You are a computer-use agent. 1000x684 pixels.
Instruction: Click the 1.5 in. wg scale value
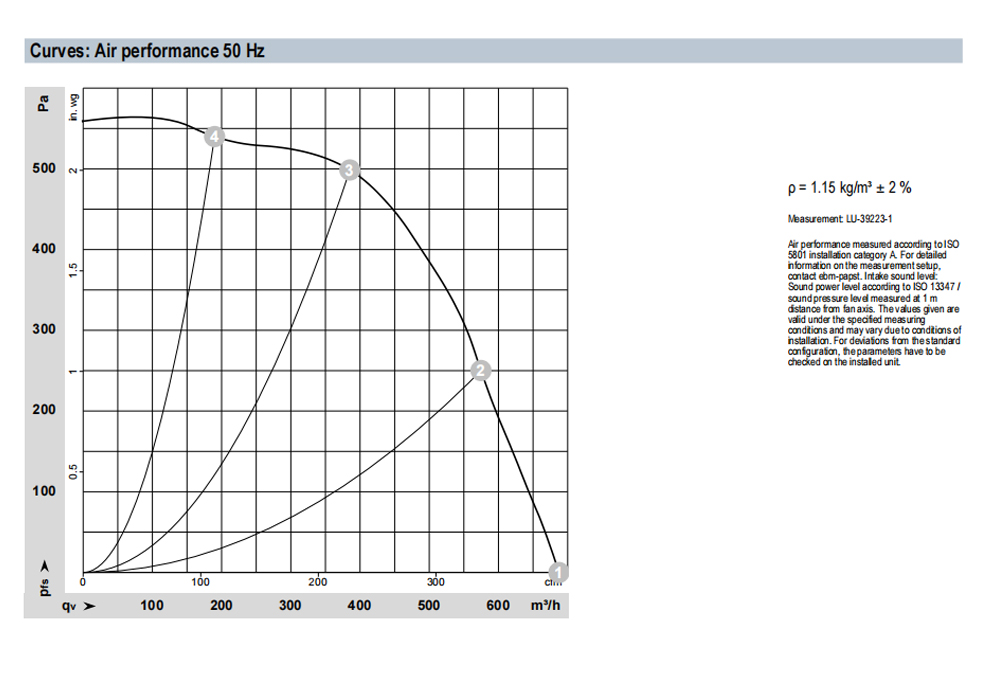pyautogui.click(x=74, y=270)
